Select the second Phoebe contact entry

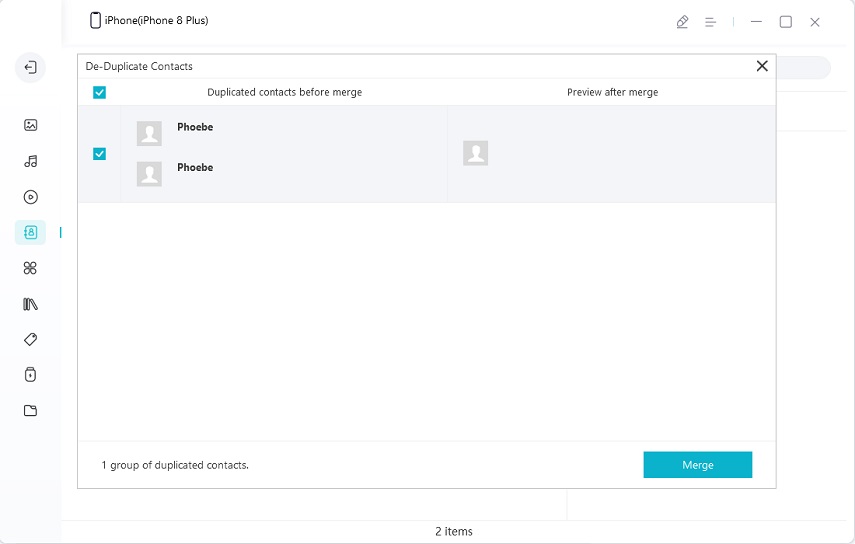click(194, 168)
